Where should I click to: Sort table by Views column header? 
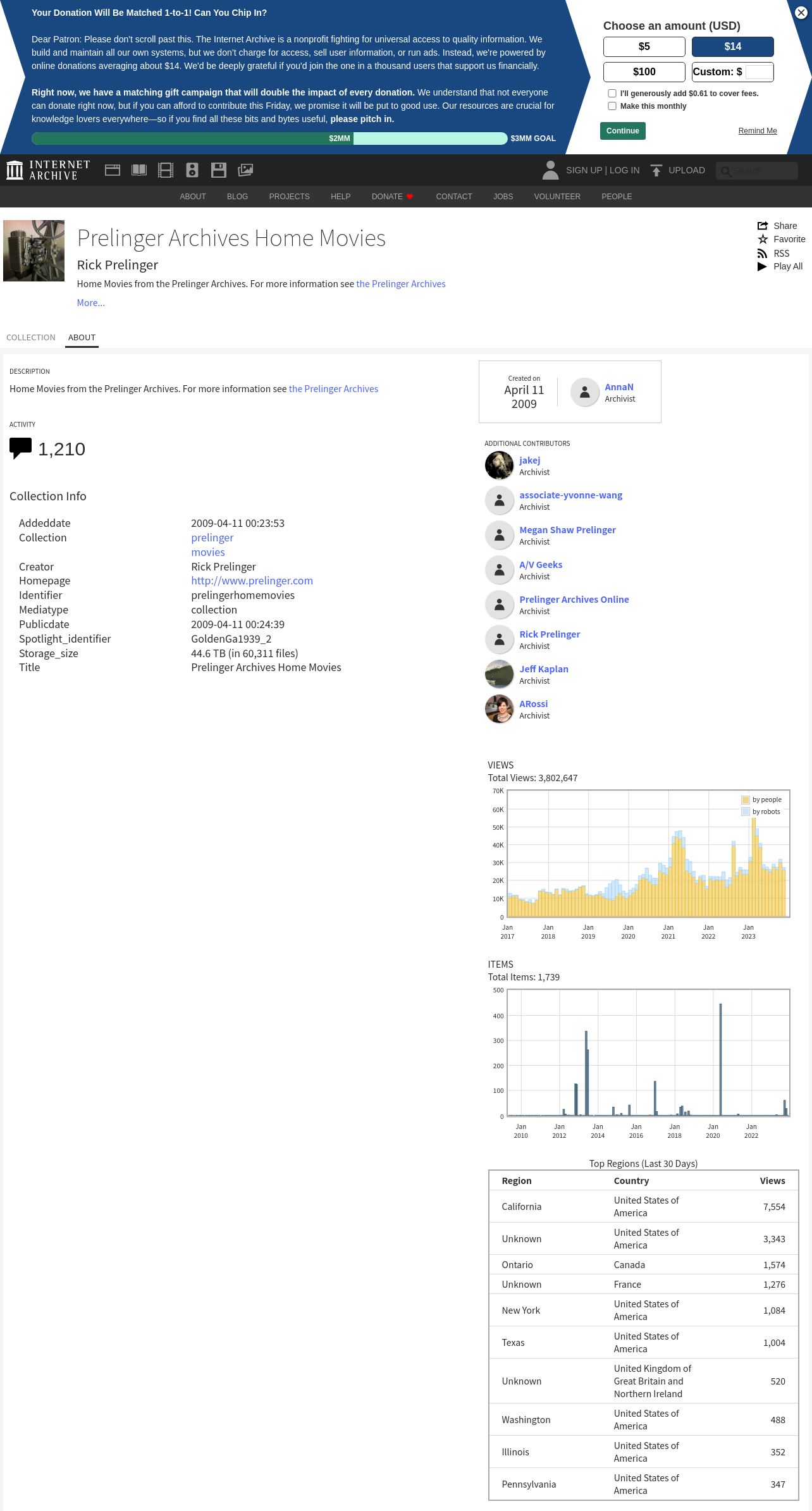773,1181
